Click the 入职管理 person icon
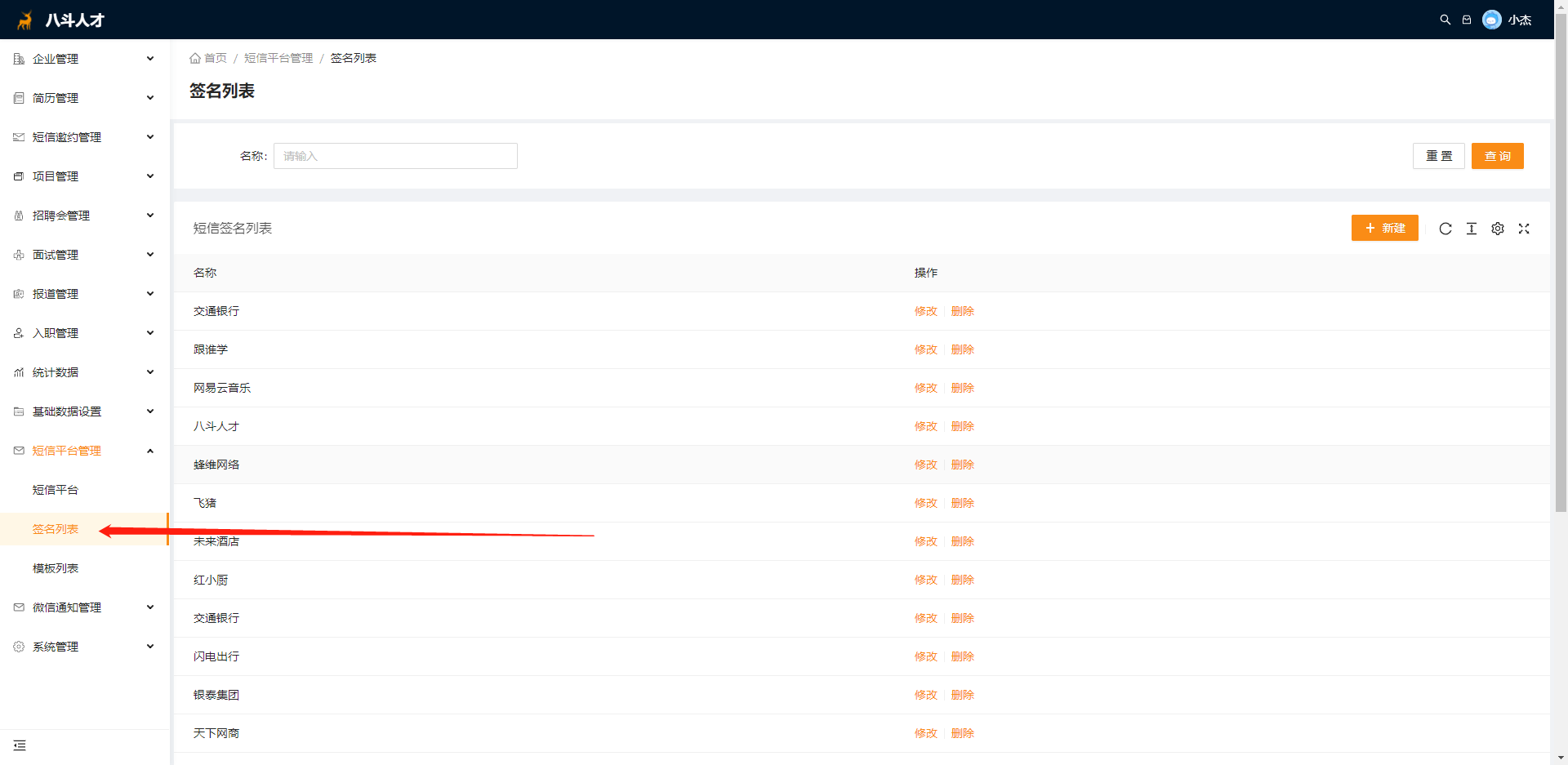The image size is (1568, 765). (19, 333)
